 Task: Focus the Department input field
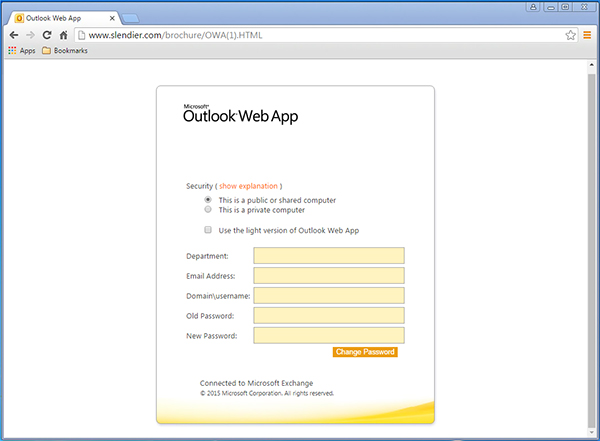329,255
